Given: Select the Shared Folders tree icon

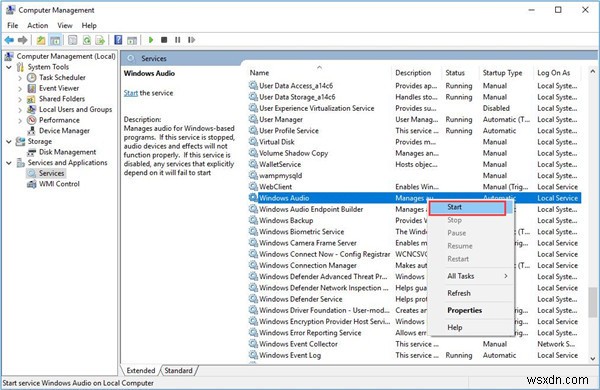Looking at the screenshot, I should [31, 99].
